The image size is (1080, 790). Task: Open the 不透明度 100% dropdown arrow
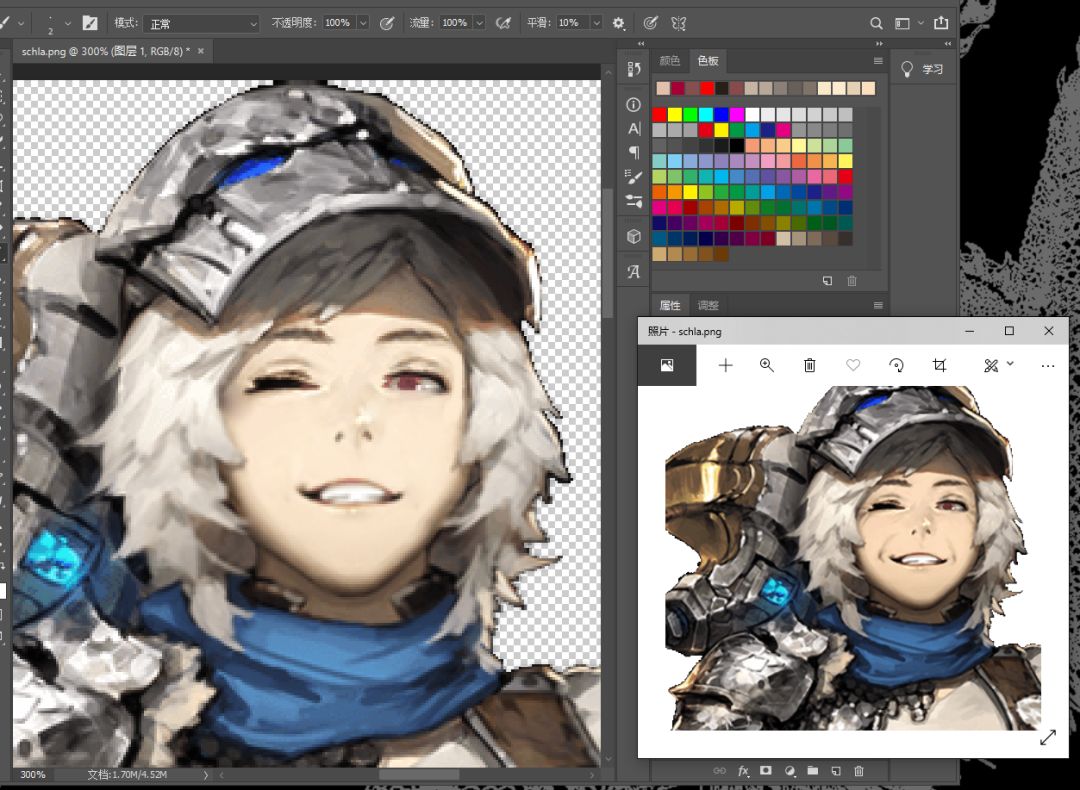pyautogui.click(x=363, y=23)
